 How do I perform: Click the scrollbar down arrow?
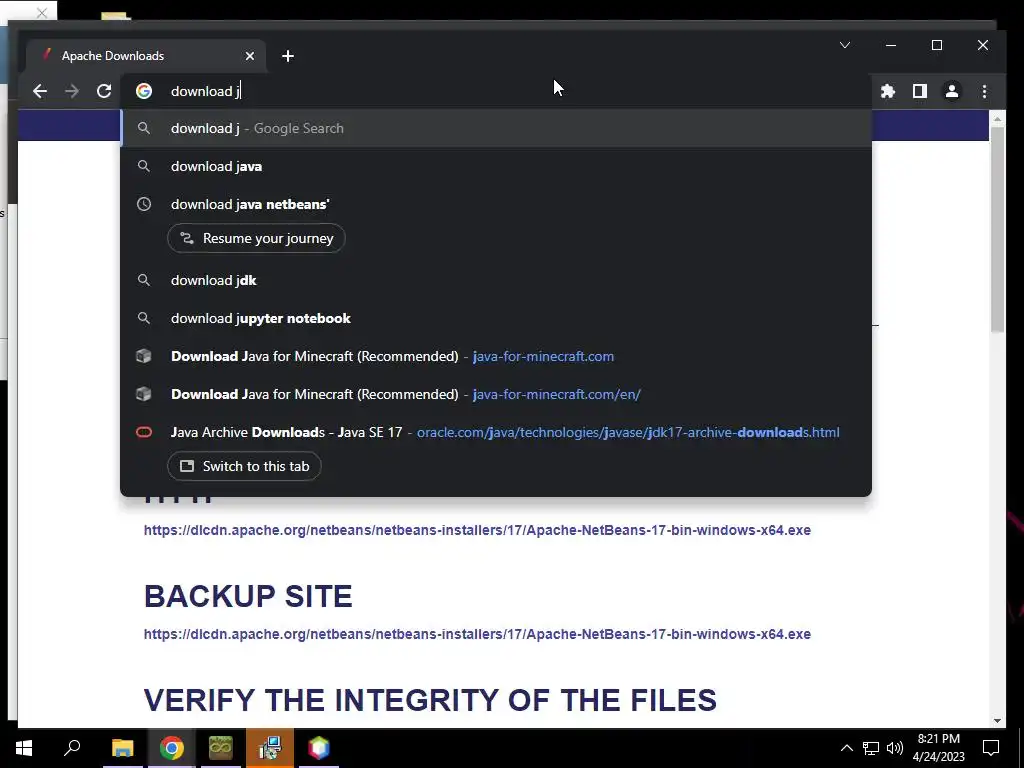pyautogui.click(x=997, y=720)
